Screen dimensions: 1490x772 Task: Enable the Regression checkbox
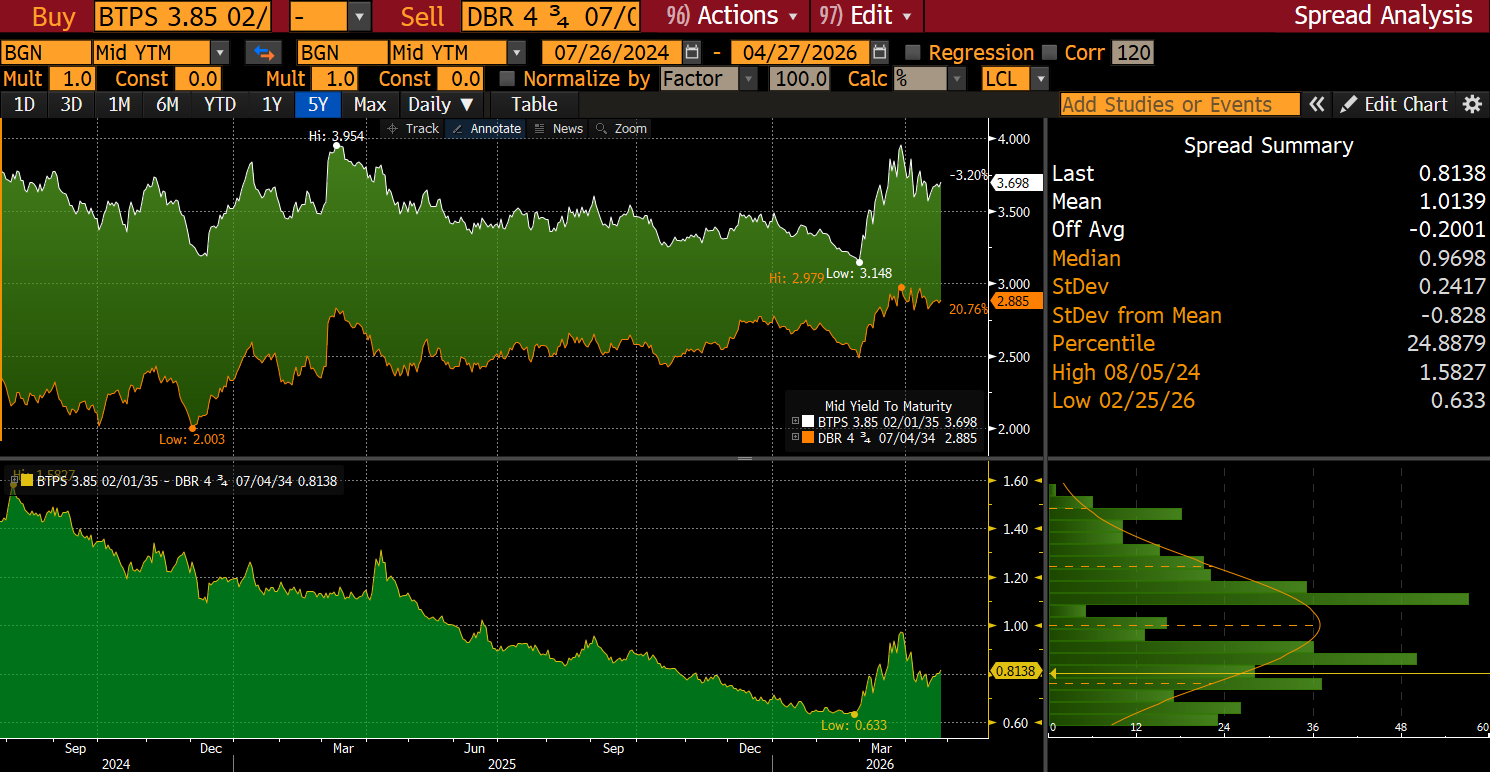coord(912,53)
